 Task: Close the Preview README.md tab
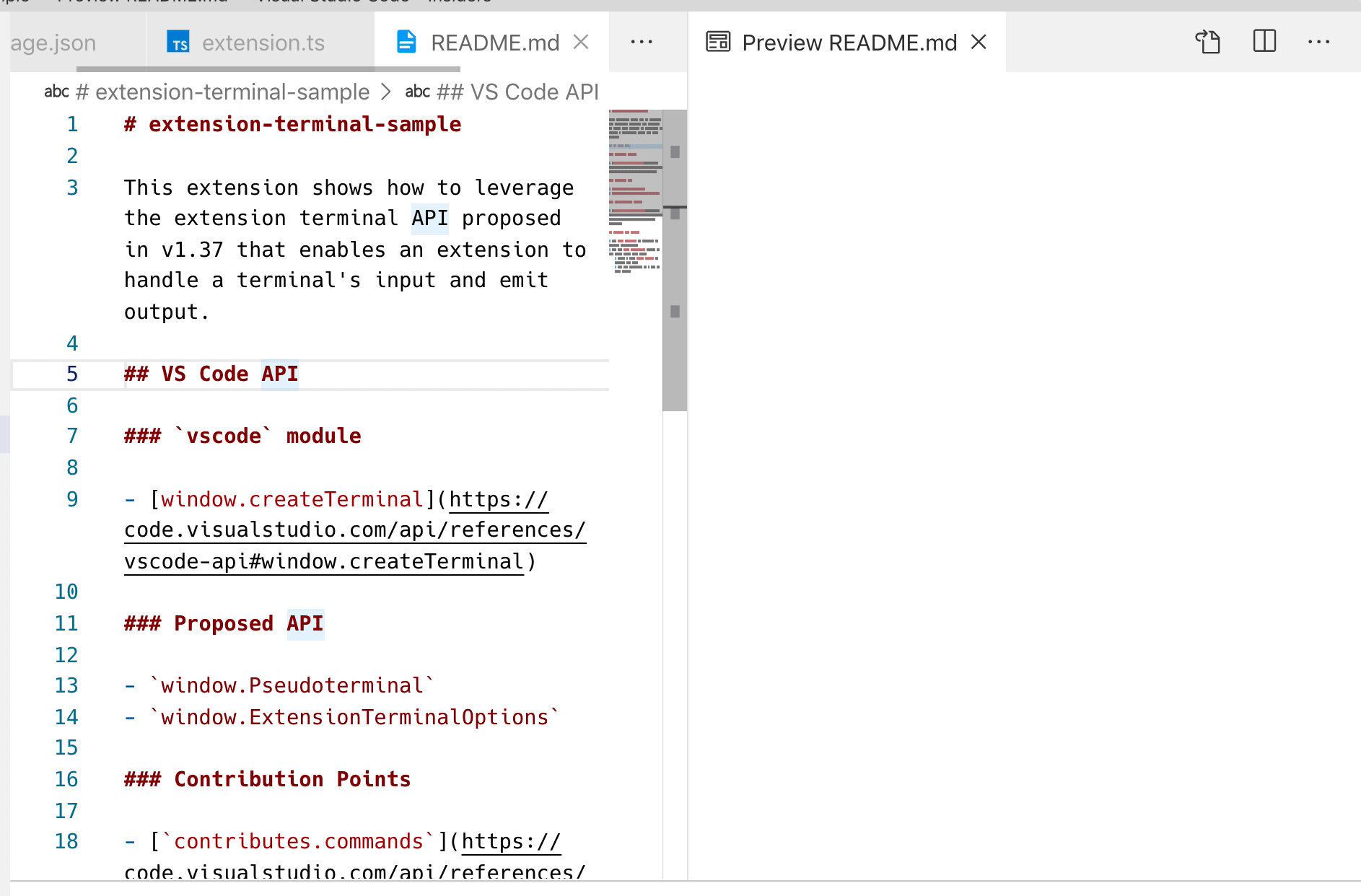(978, 43)
